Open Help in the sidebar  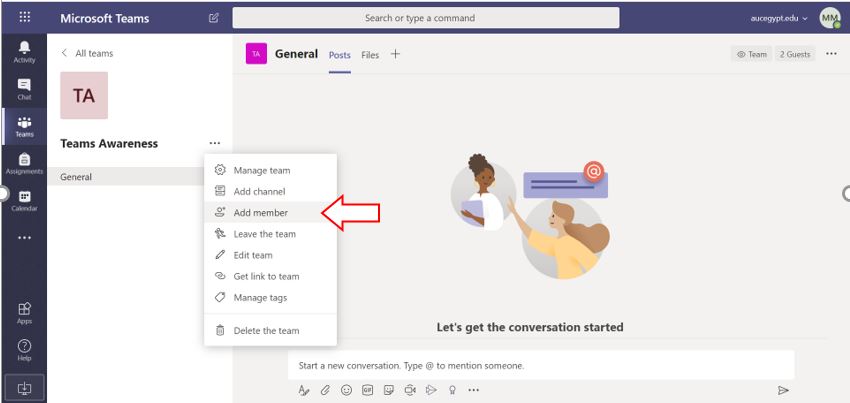click(x=24, y=350)
